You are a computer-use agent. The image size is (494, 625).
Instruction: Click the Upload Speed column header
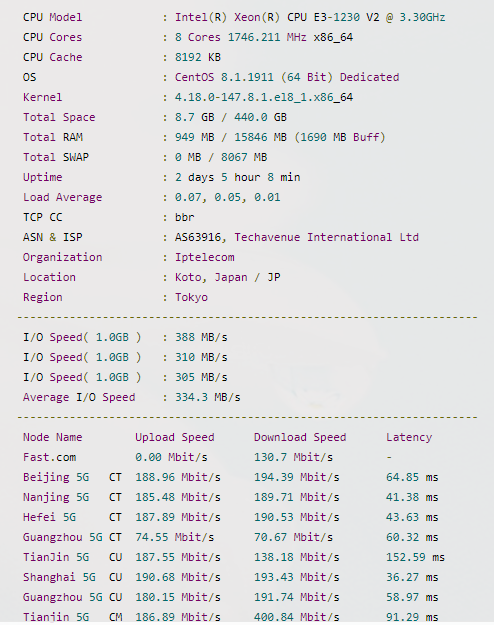pos(175,437)
